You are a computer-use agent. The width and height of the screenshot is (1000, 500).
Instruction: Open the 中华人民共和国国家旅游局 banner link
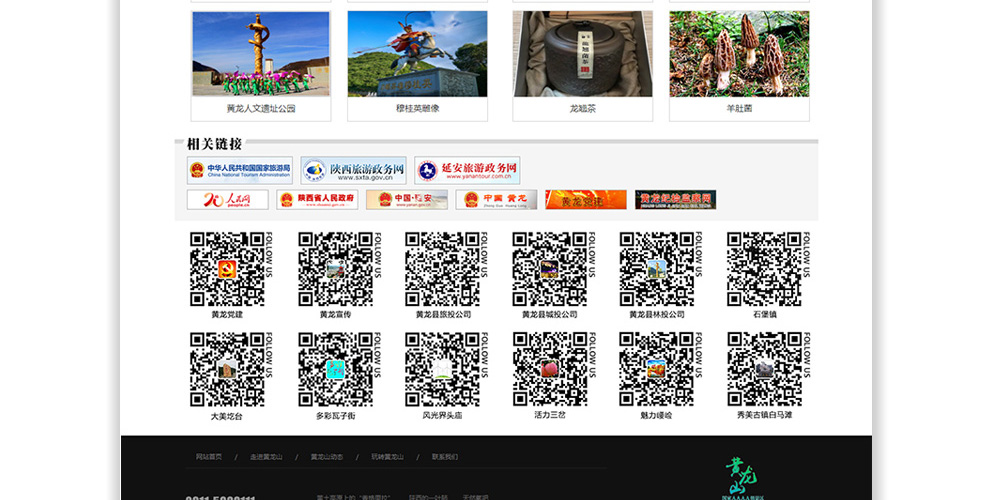(240, 170)
